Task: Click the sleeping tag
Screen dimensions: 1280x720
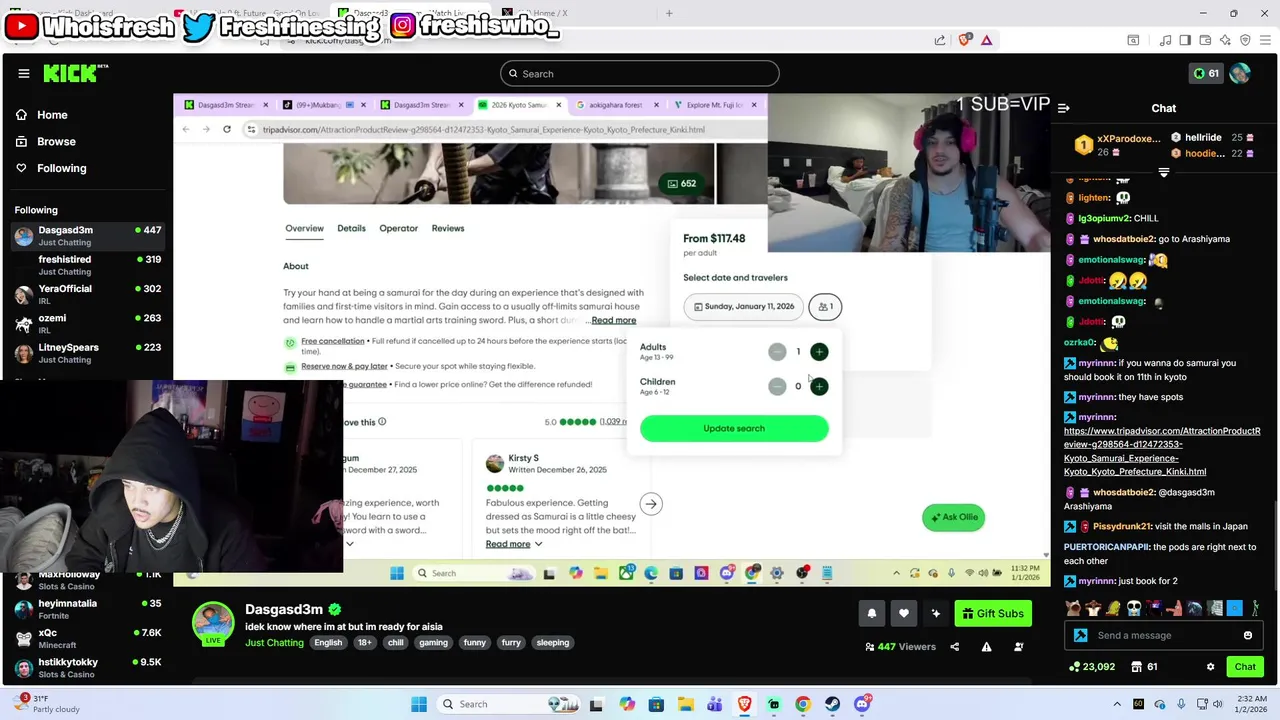Action: click(552, 643)
